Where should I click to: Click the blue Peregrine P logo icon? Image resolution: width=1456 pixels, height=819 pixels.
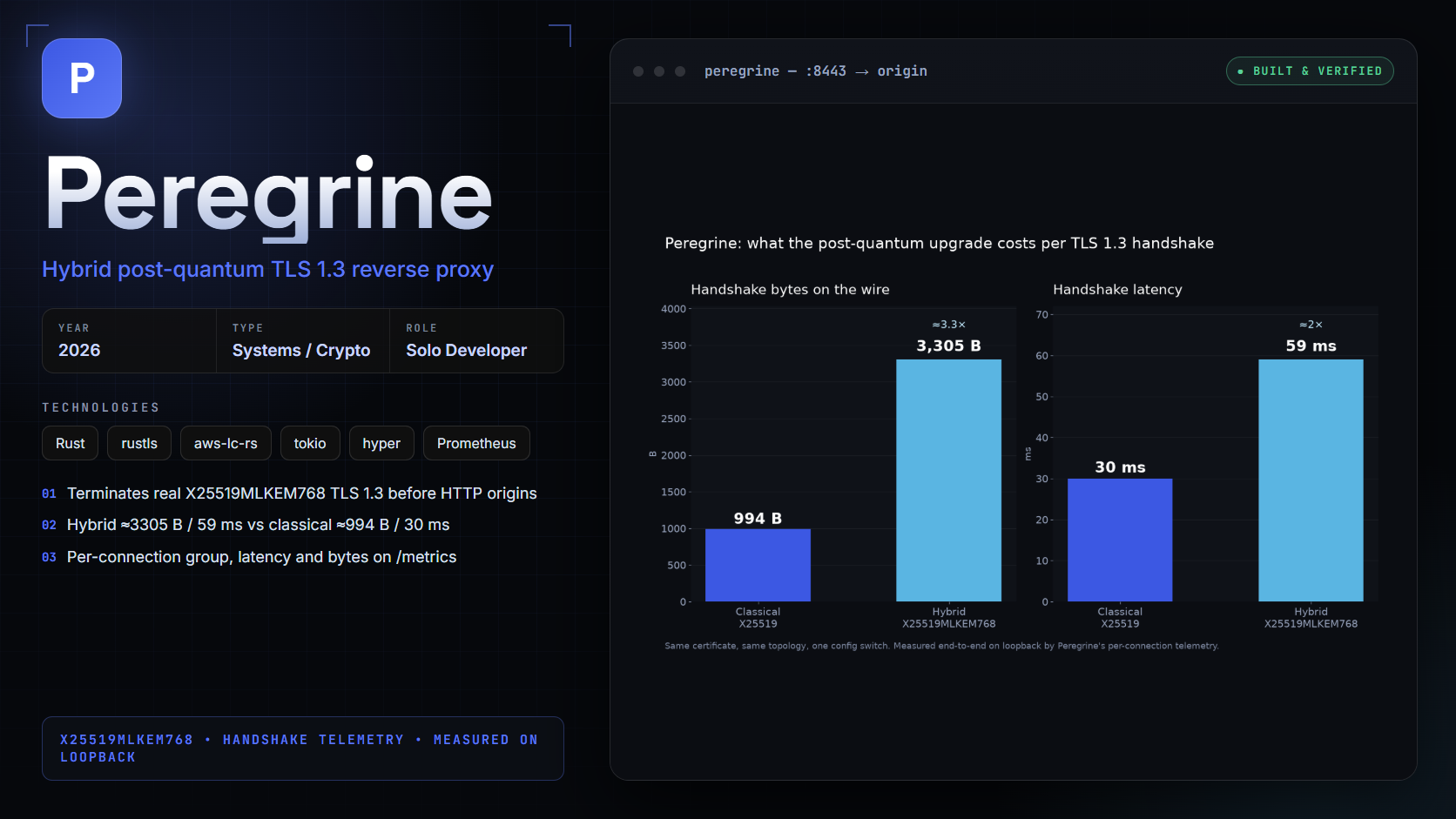point(82,78)
